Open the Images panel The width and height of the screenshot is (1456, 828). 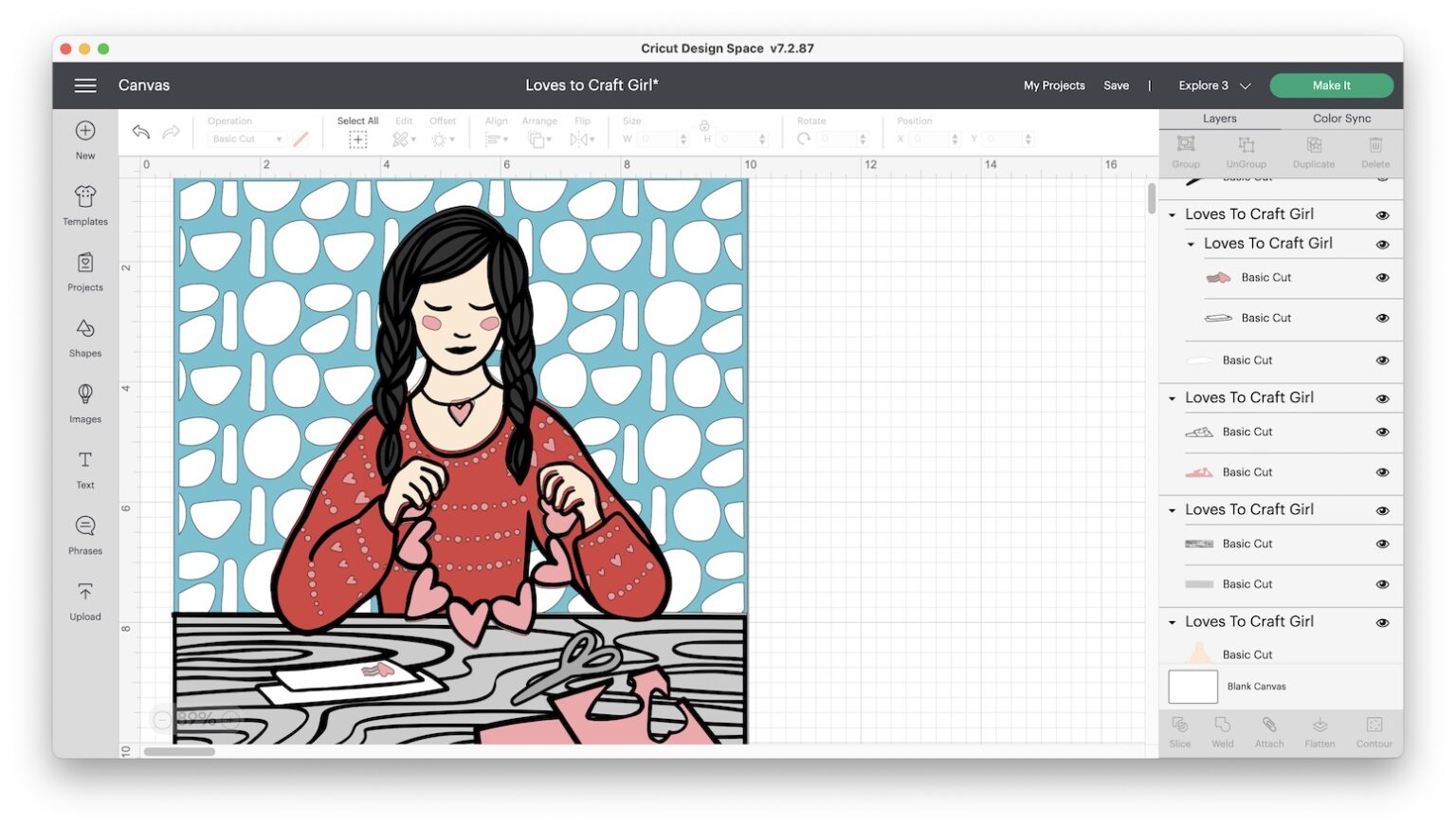[84, 403]
